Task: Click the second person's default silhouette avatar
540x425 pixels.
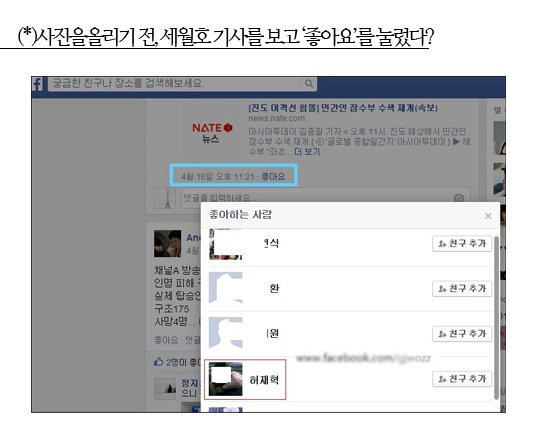Action: [226, 288]
